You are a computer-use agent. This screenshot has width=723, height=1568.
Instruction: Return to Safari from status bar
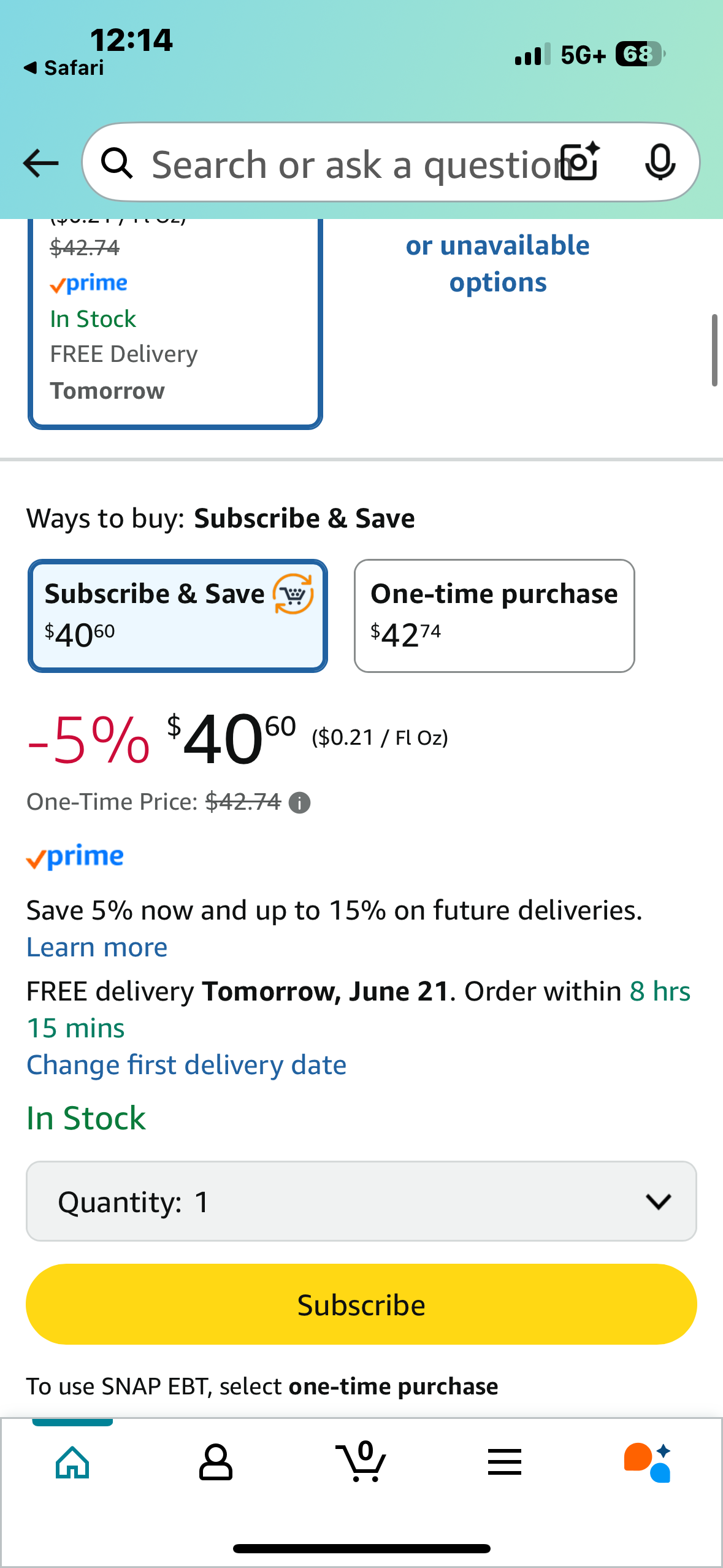tap(64, 67)
